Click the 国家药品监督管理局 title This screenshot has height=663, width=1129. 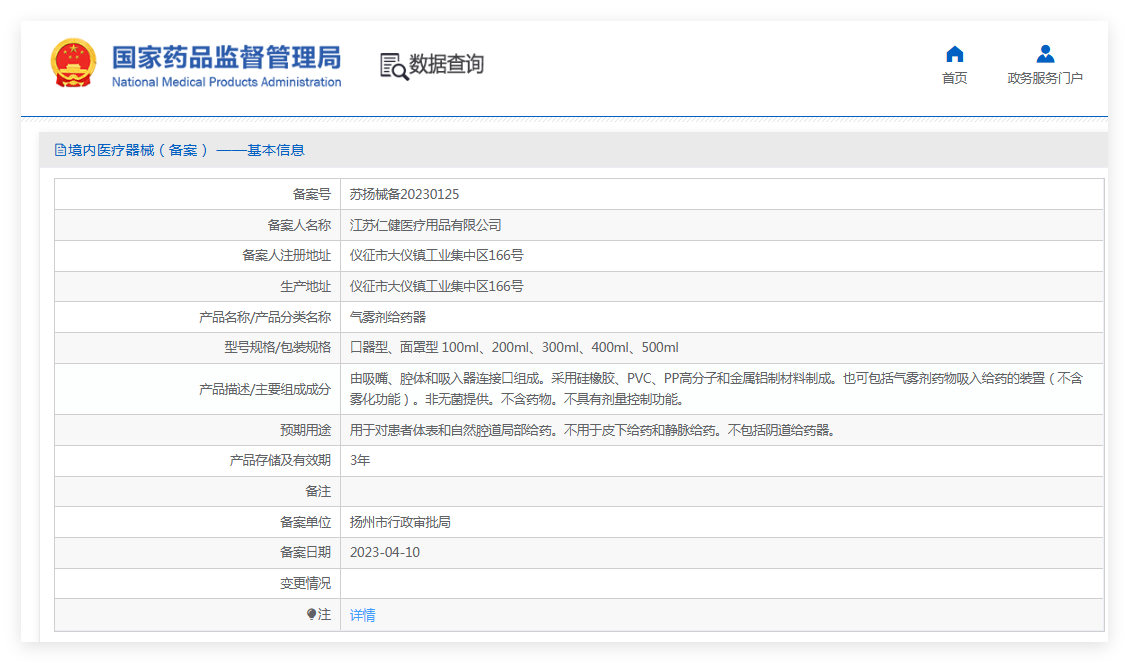[226, 57]
